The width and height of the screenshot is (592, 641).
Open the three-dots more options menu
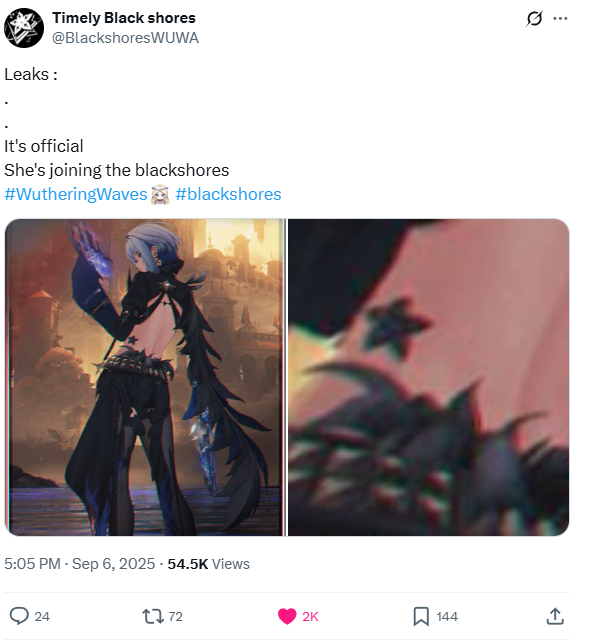tap(560, 18)
